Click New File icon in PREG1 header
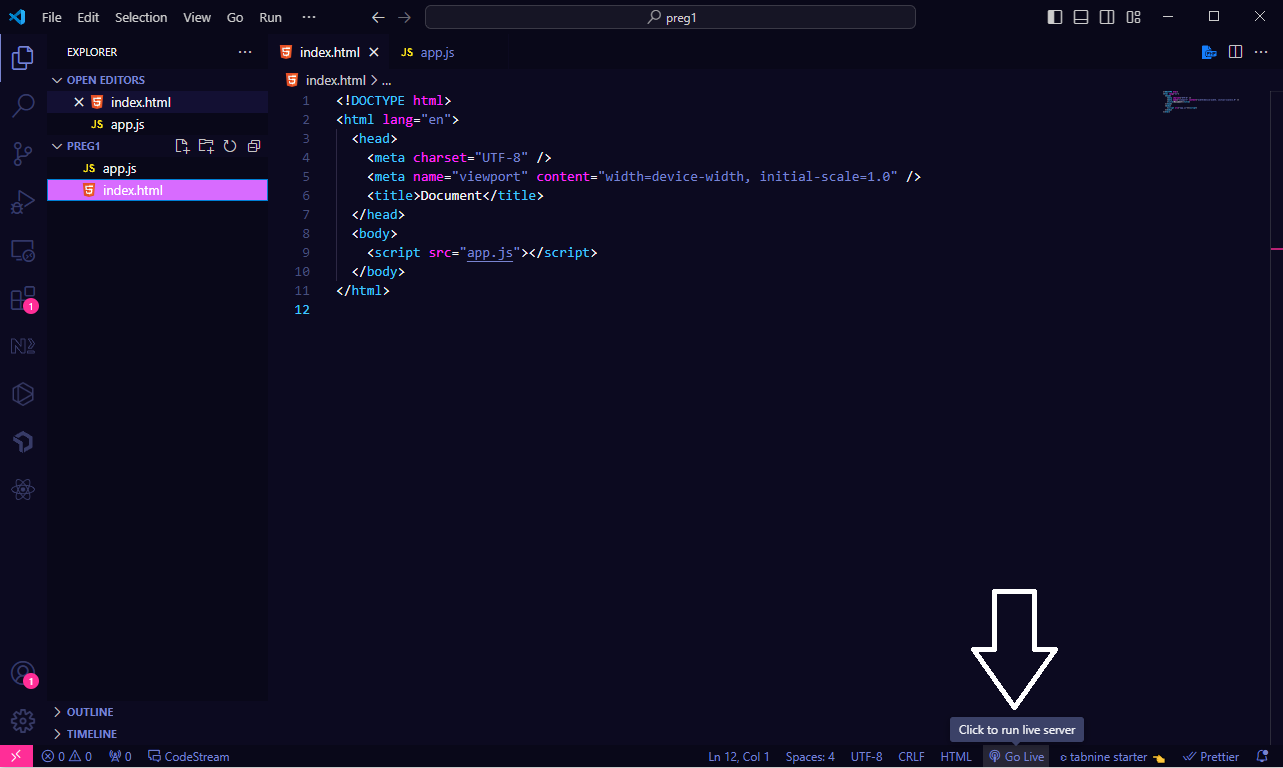 tap(182, 146)
